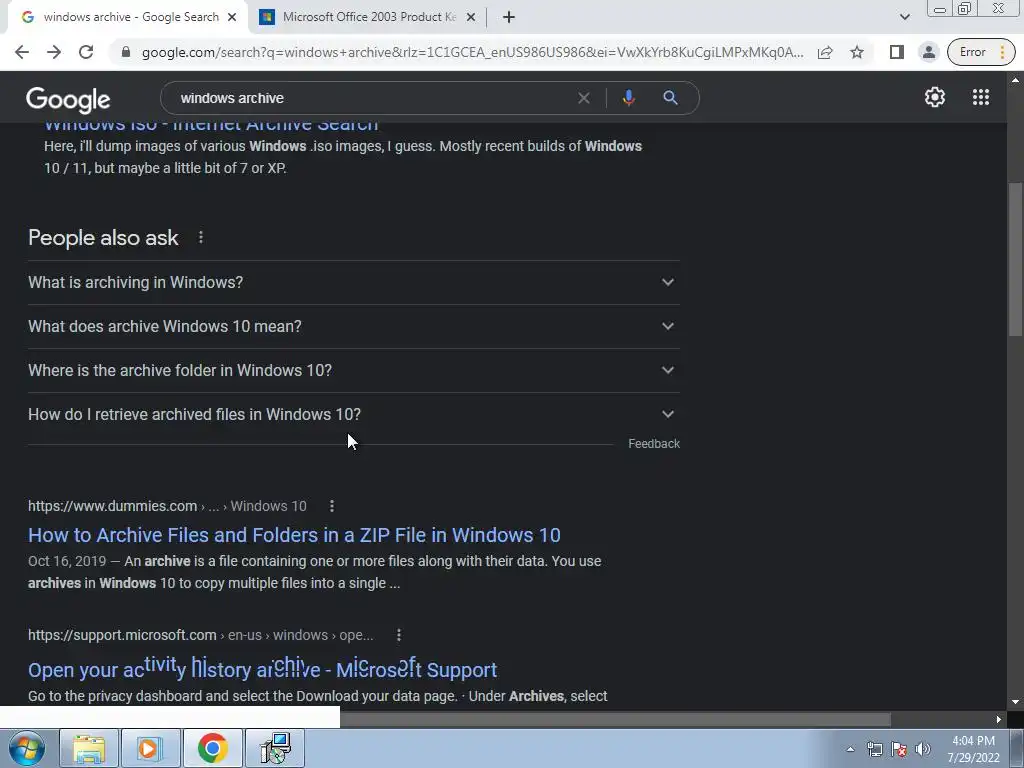Expand What is archiving in Windows?
The image size is (1024, 768).
353,283
